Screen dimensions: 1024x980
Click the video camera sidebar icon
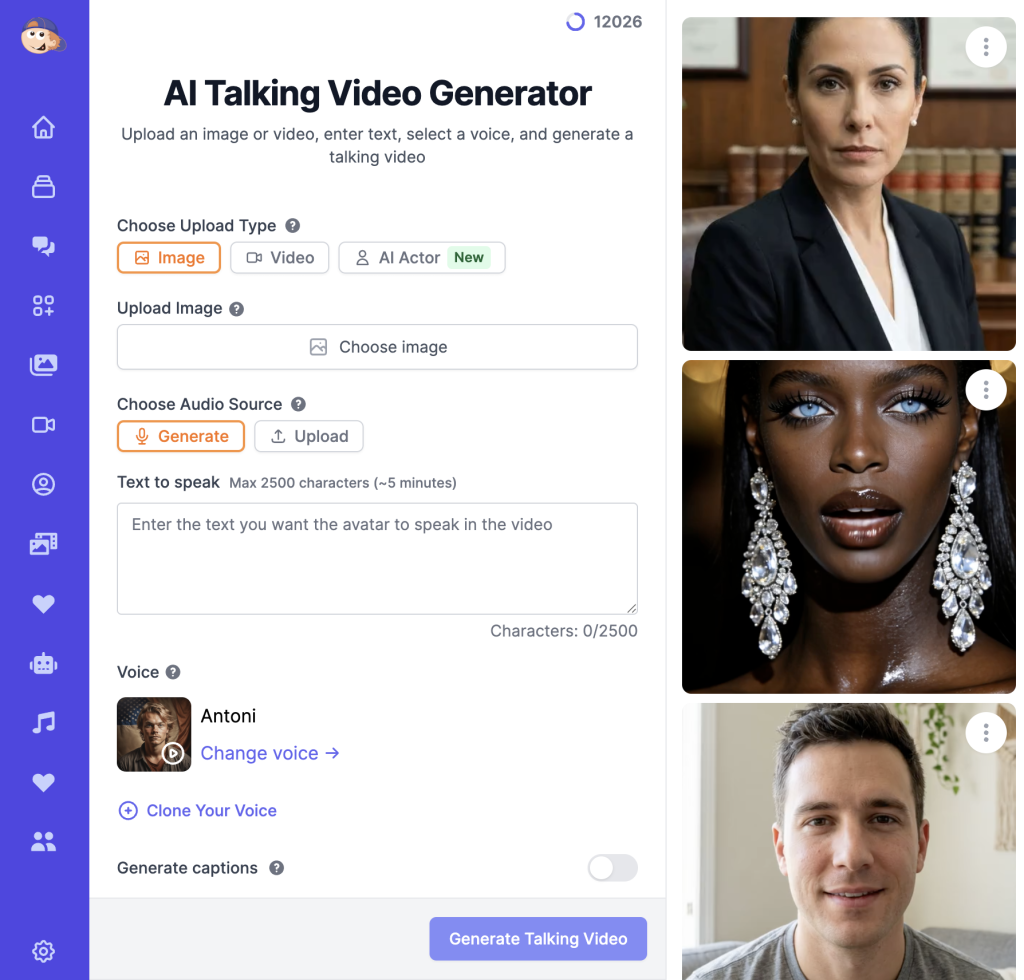click(x=43, y=425)
